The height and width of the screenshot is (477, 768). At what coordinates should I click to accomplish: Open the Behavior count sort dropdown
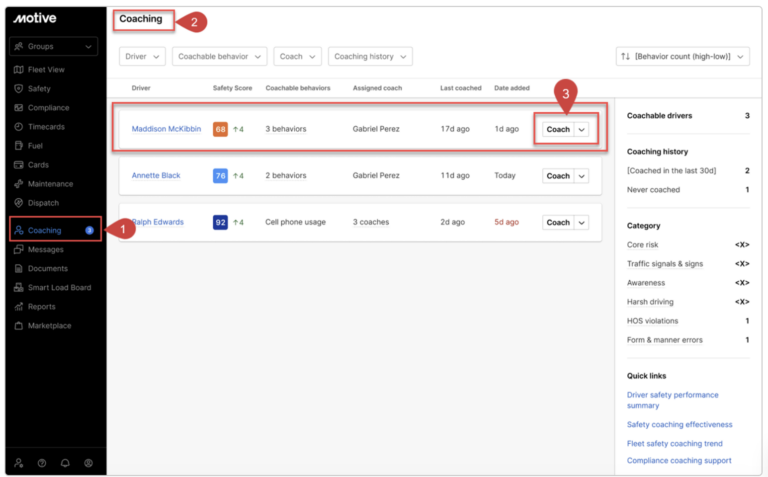tap(683, 57)
